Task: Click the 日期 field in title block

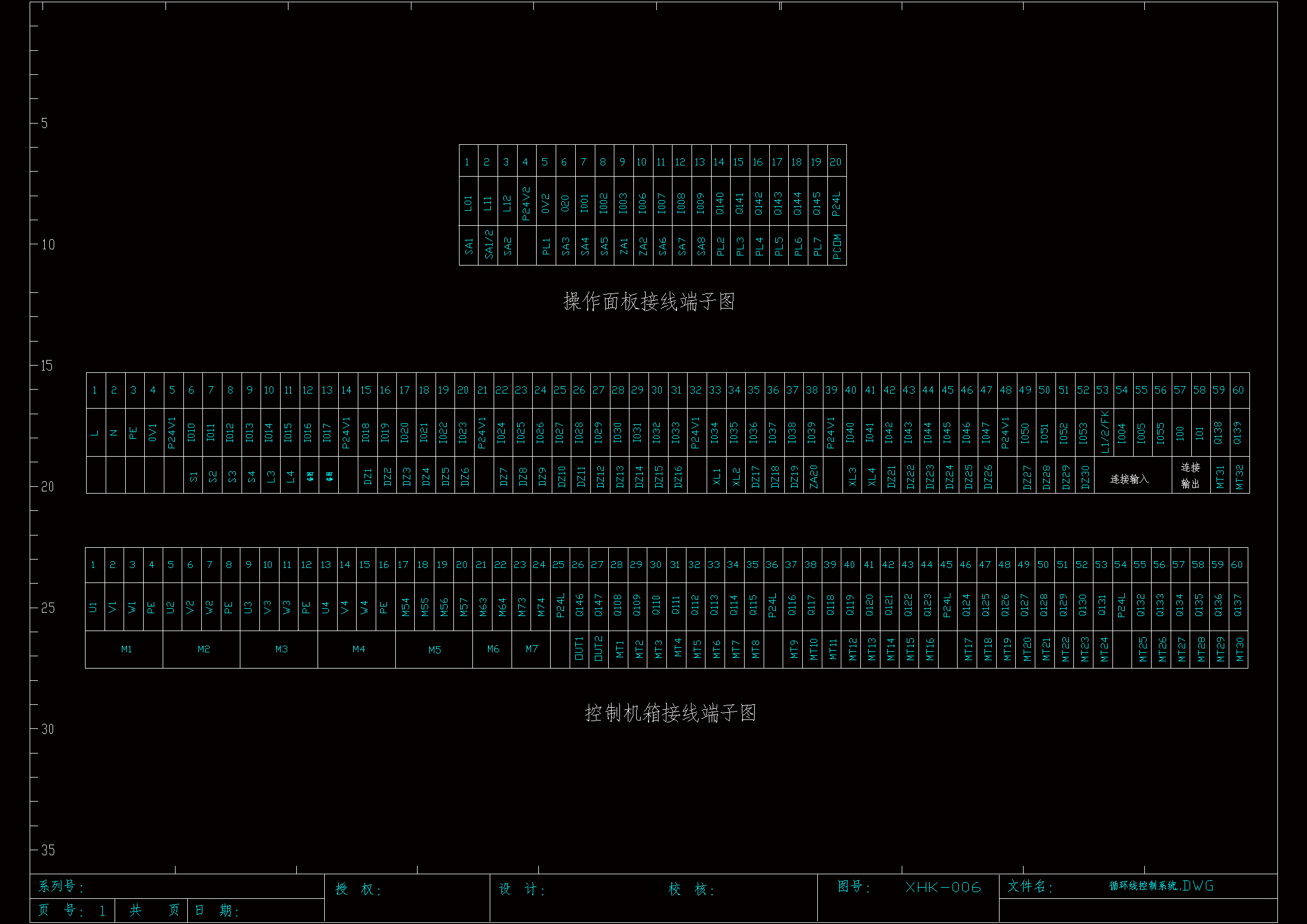Action: (217, 911)
